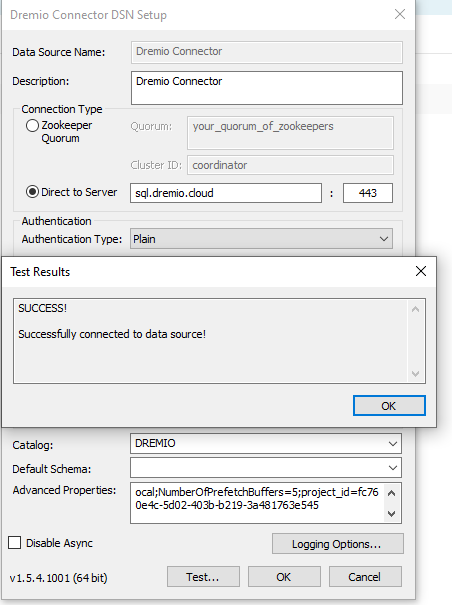Confirm OK in Test Results dialog
This screenshot has height=605, width=452.
click(x=389, y=406)
